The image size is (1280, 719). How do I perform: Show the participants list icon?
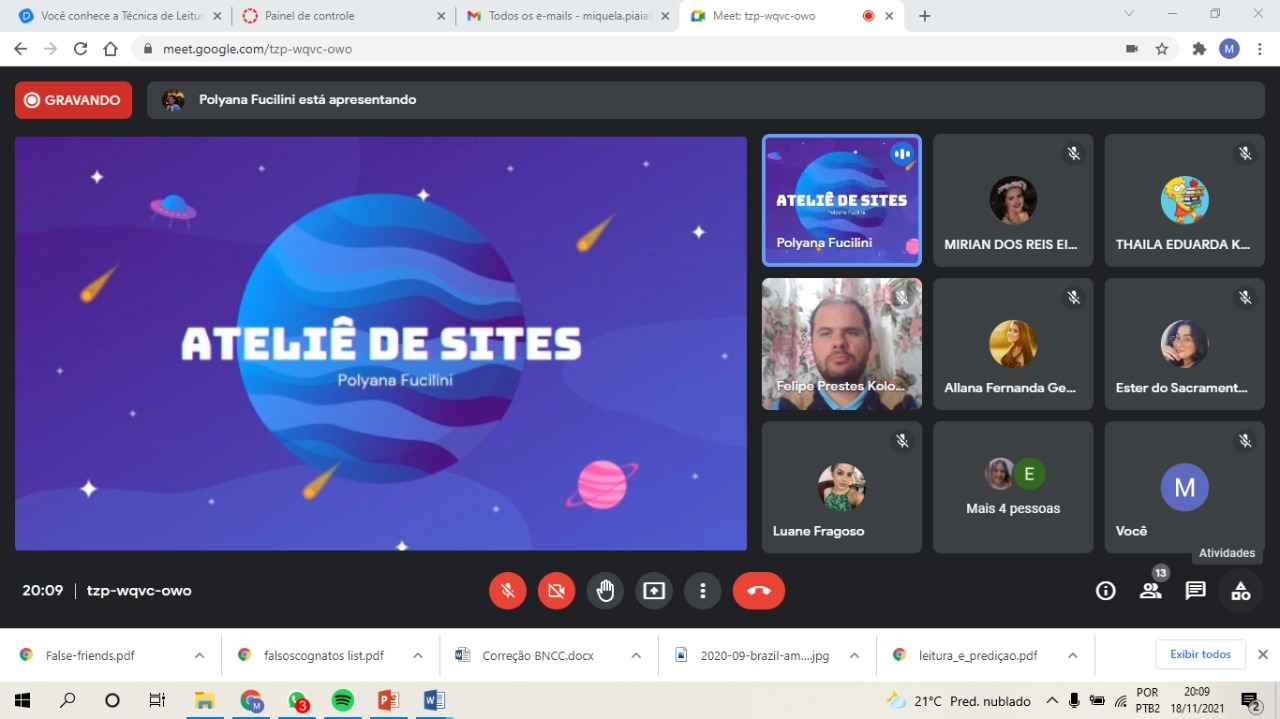tap(1150, 591)
